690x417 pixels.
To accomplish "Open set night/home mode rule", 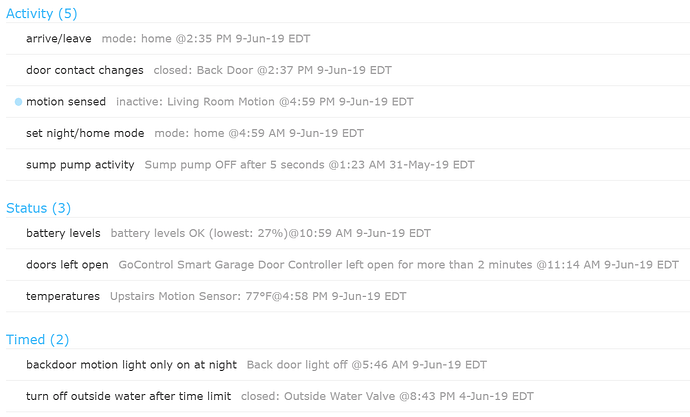I will pyautogui.click(x=85, y=133).
